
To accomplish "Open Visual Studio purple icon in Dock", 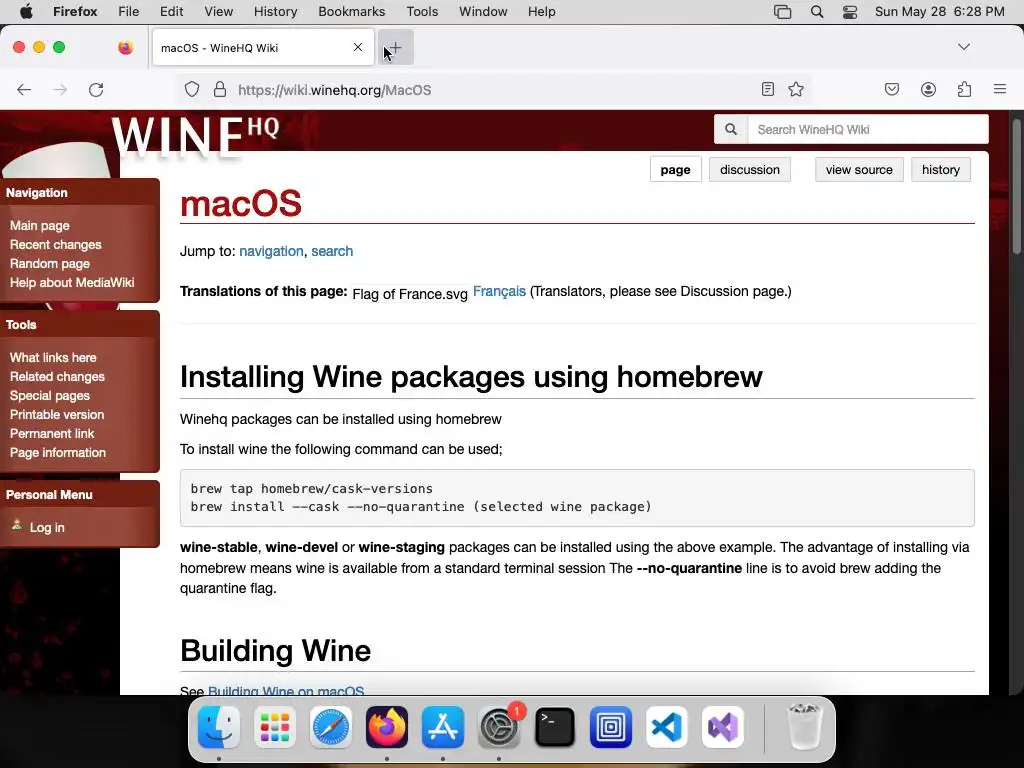I will tap(723, 727).
